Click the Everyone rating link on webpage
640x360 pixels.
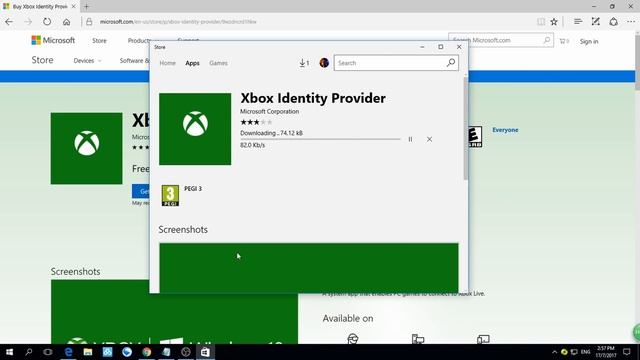click(x=505, y=130)
